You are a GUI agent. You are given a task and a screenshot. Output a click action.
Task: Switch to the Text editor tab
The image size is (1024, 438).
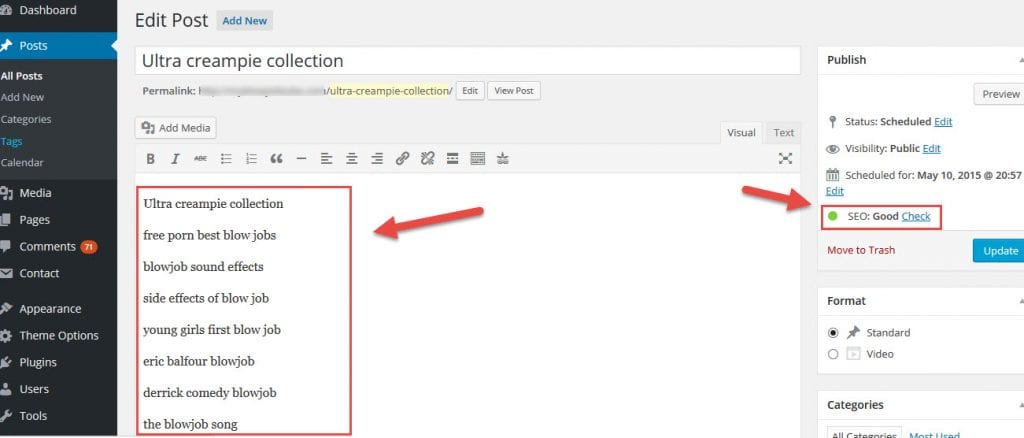click(x=783, y=133)
